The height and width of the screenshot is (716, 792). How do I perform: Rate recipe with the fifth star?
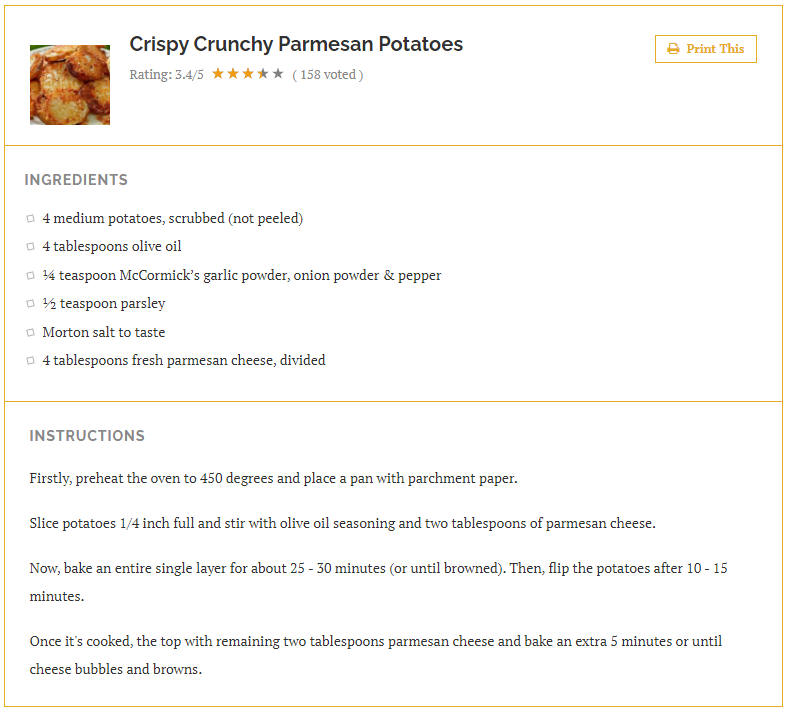[x=278, y=74]
